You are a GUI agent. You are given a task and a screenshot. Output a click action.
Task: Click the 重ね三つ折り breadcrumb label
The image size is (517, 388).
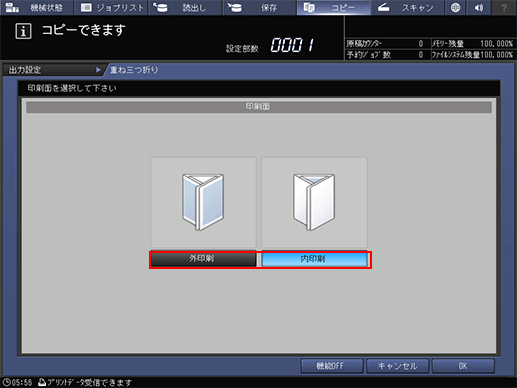(x=134, y=70)
